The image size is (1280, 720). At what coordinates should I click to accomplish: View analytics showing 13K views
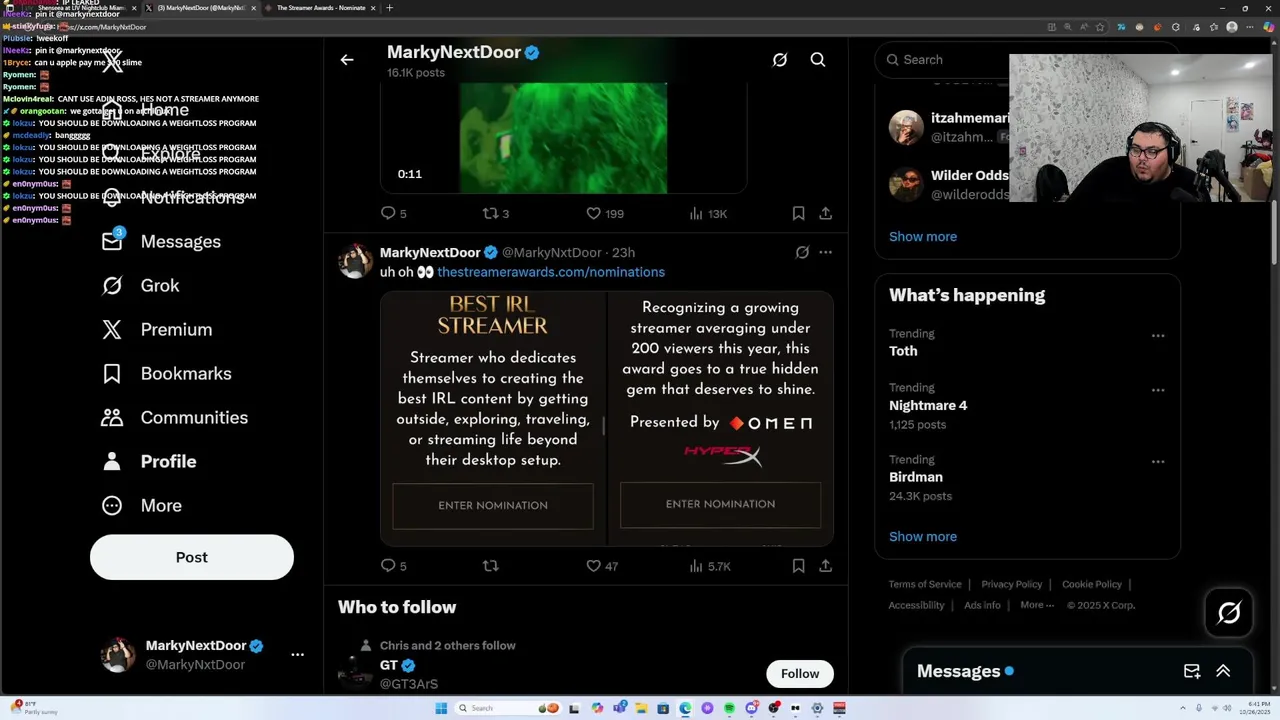(708, 213)
